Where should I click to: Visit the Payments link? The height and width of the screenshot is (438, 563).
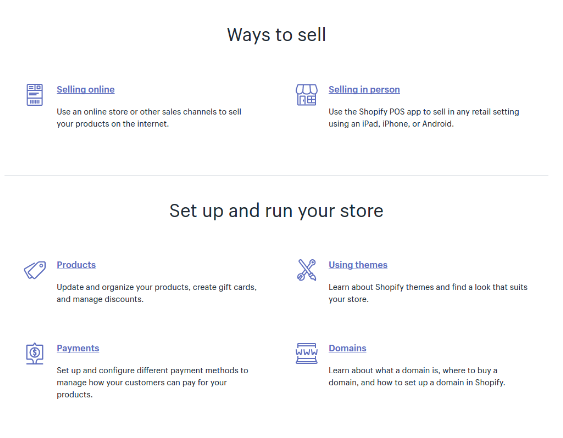coord(78,348)
